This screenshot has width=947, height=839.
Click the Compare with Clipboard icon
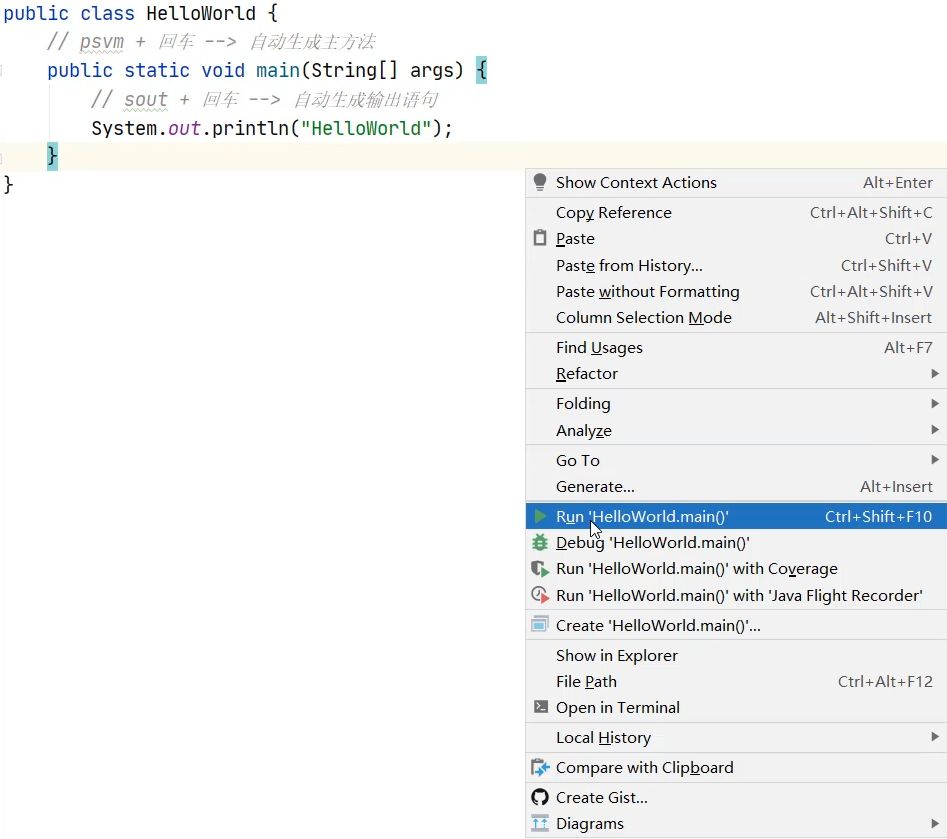pyautogui.click(x=540, y=768)
